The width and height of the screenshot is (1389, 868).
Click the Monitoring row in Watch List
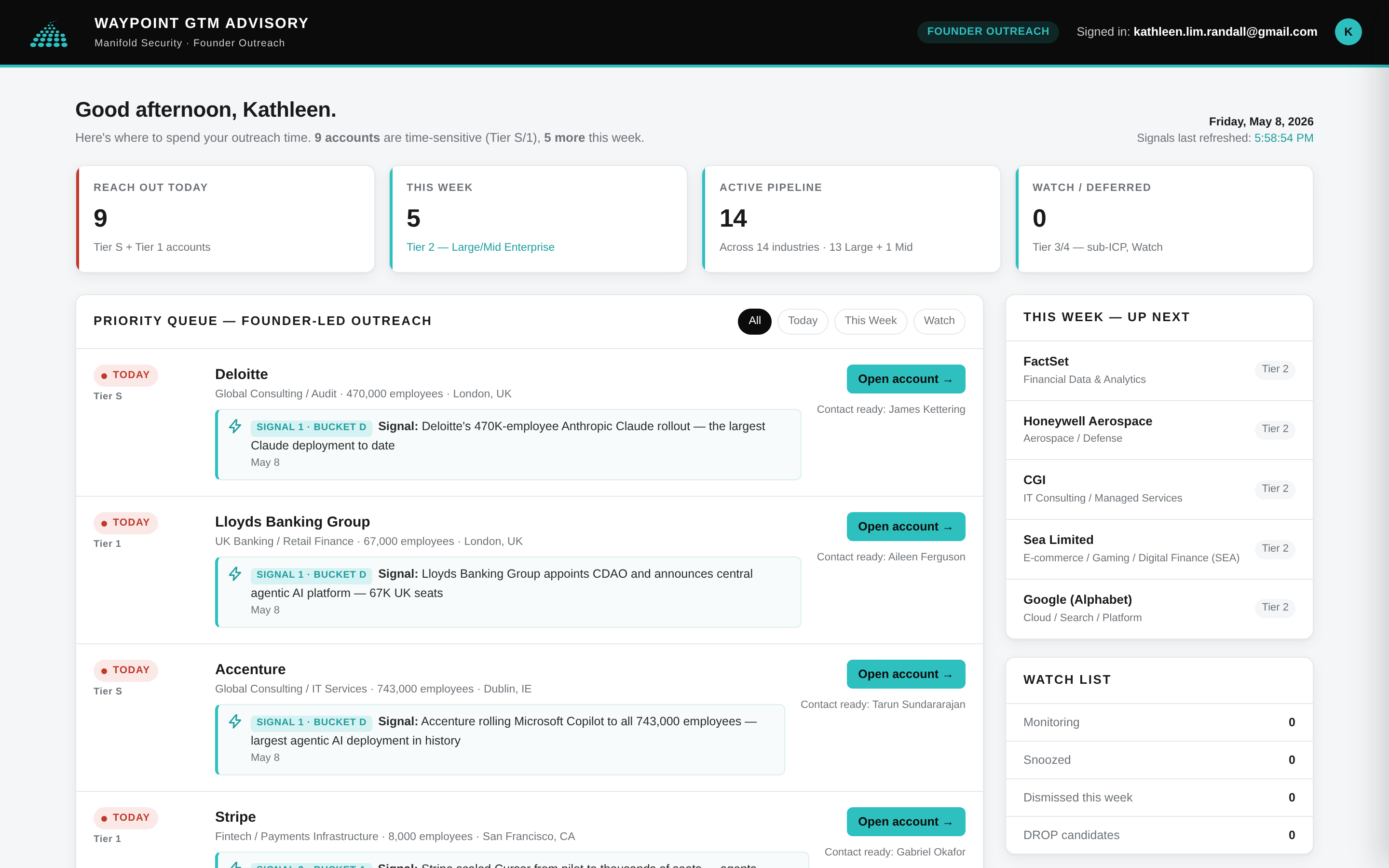(1159, 722)
